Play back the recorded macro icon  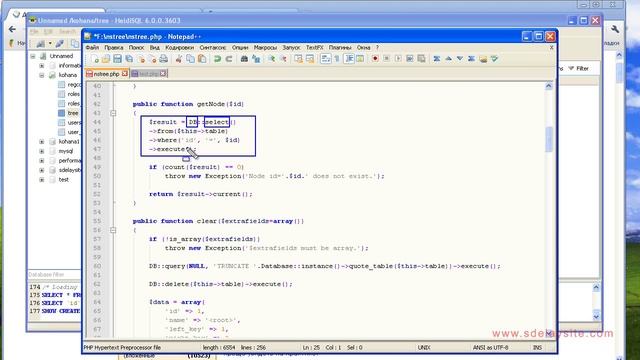pyautogui.click(x=398, y=59)
